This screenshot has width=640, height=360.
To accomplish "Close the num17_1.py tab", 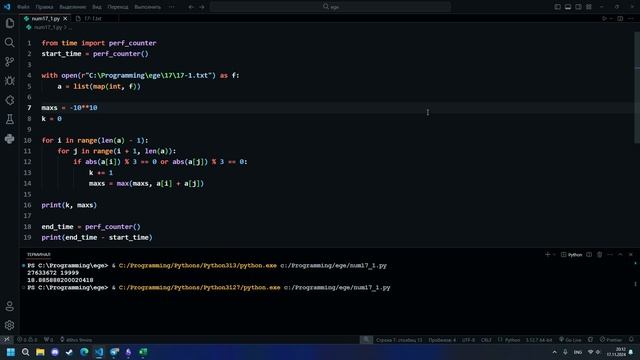I will click(x=65, y=18).
